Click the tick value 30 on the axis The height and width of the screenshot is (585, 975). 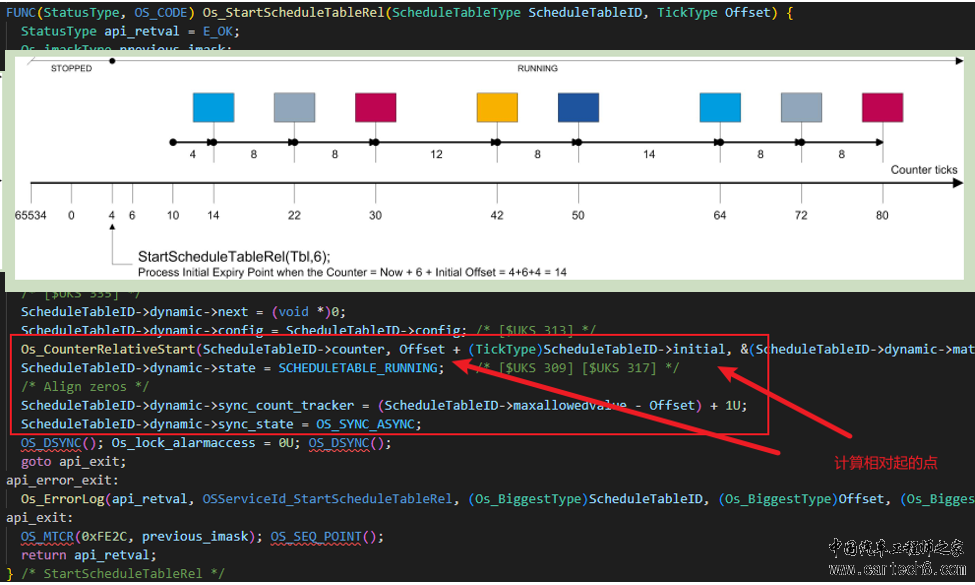point(376,215)
